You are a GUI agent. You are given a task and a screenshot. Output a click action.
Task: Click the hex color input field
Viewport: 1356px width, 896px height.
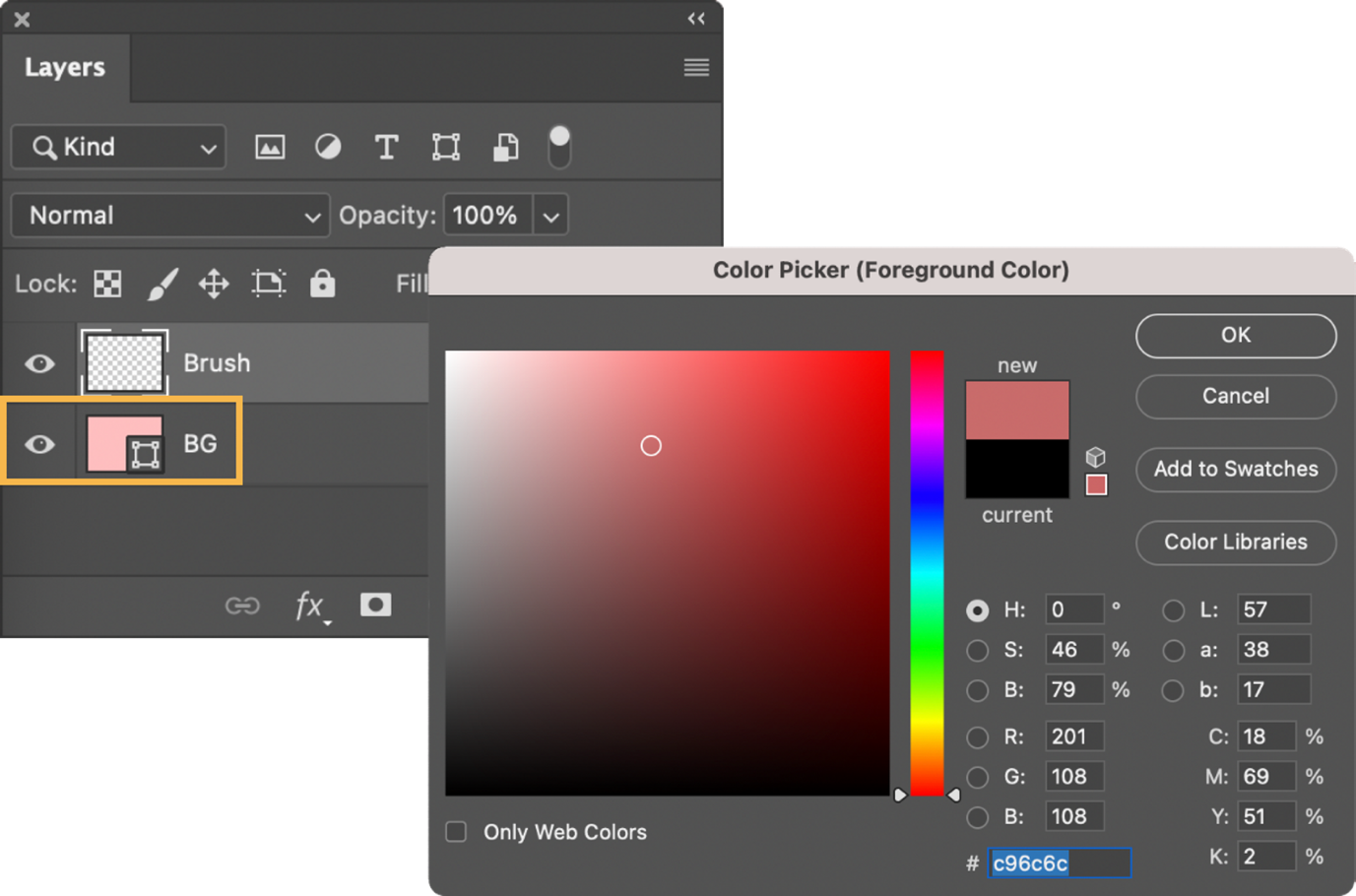click(1059, 863)
